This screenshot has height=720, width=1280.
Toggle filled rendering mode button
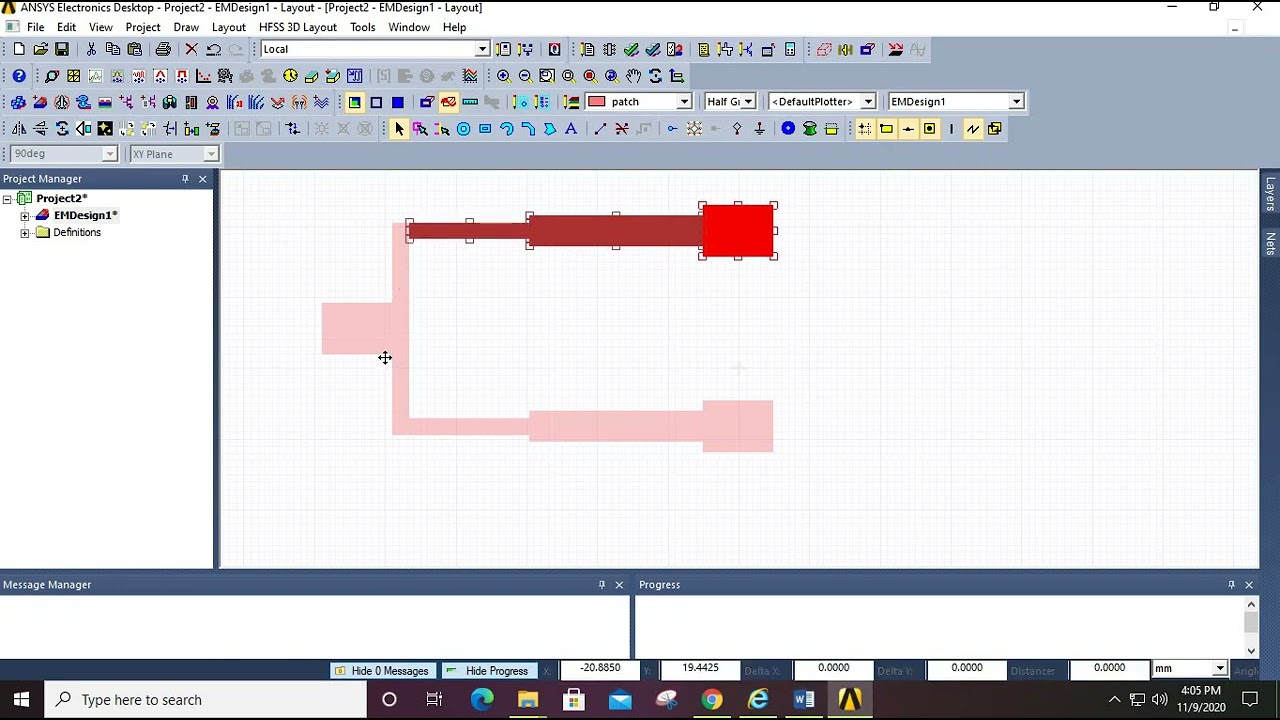click(355, 102)
